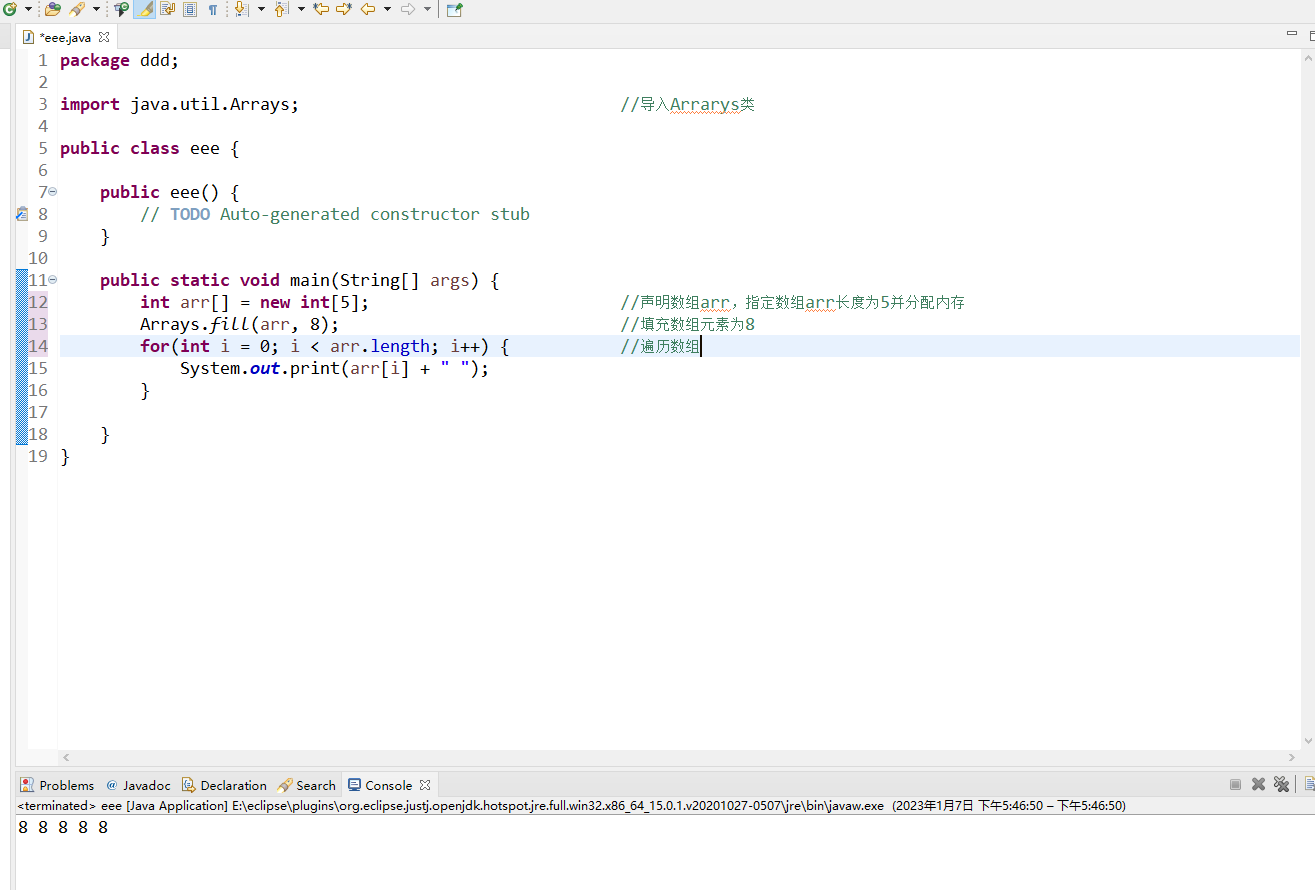This screenshot has height=890, width=1315.
Task: Click the Show Whitespace Characters icon
Action: coord(213,9)
